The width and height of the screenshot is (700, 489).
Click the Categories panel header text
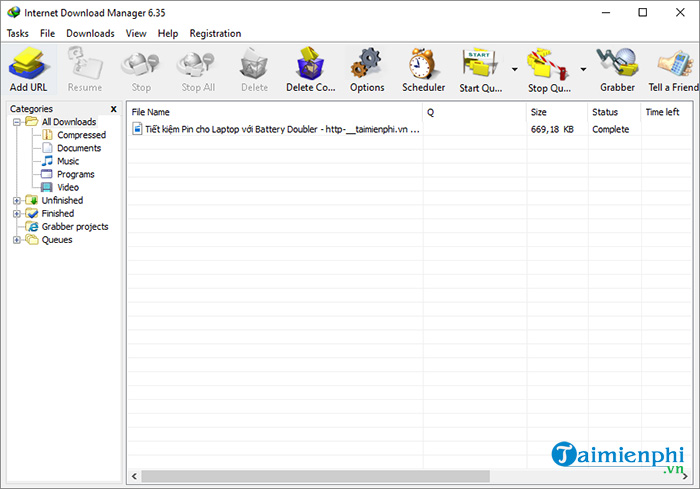[x=31, y=109]
